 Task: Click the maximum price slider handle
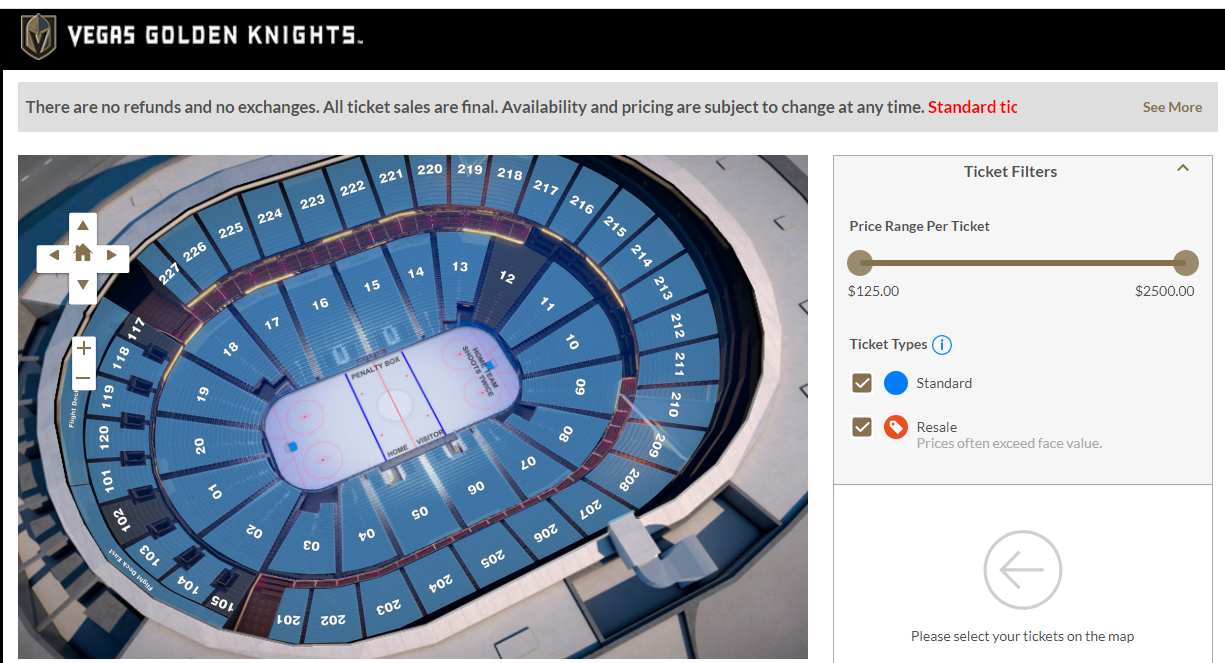pyautogui.click(x=1185, y=263)
